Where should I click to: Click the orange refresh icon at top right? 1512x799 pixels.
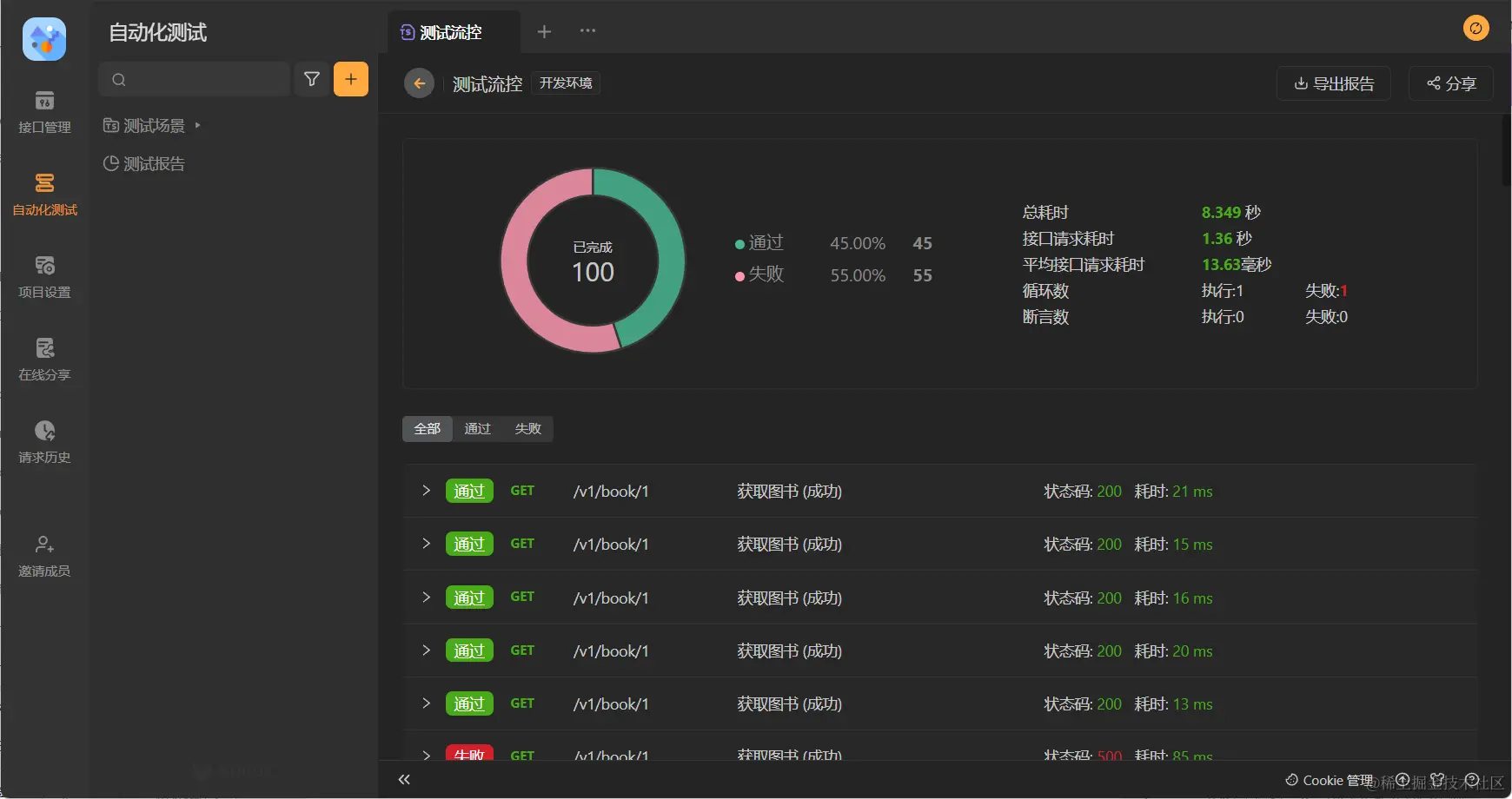click(x=1476, y=28)
